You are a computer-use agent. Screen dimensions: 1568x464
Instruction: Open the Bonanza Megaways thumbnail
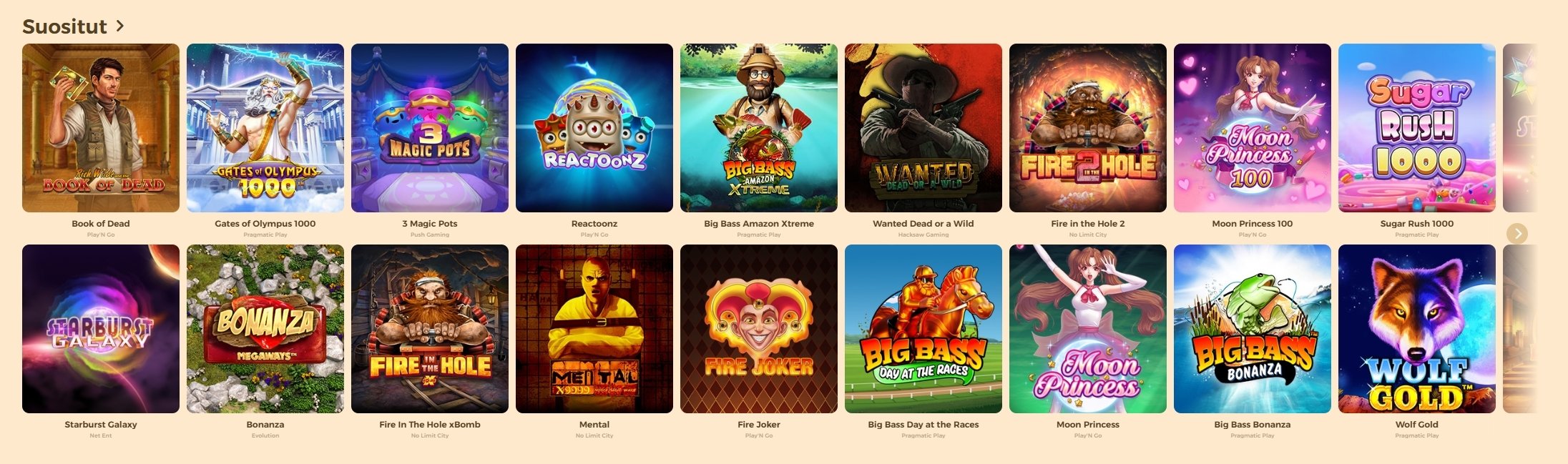(x=265, y=329)
